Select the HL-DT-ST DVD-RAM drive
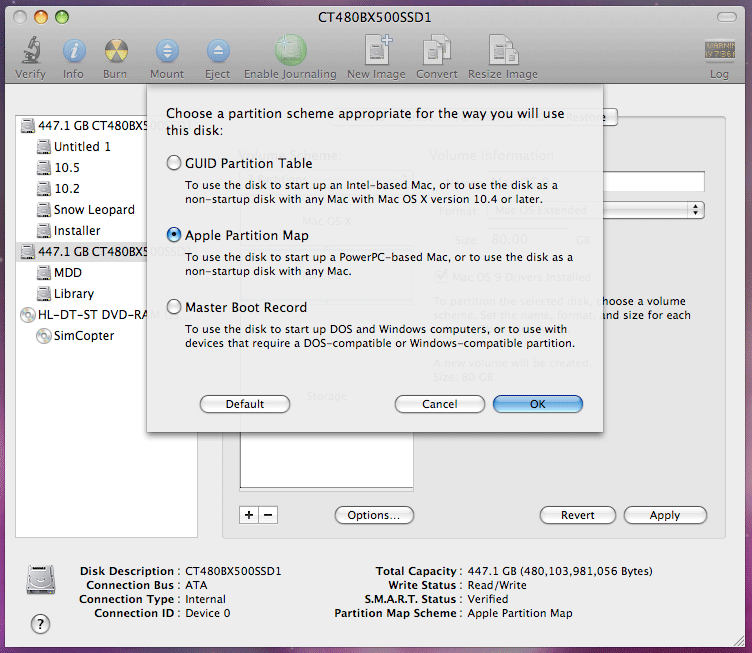The width and height of the screenshot is (752, 653). [x=83, y=315]
